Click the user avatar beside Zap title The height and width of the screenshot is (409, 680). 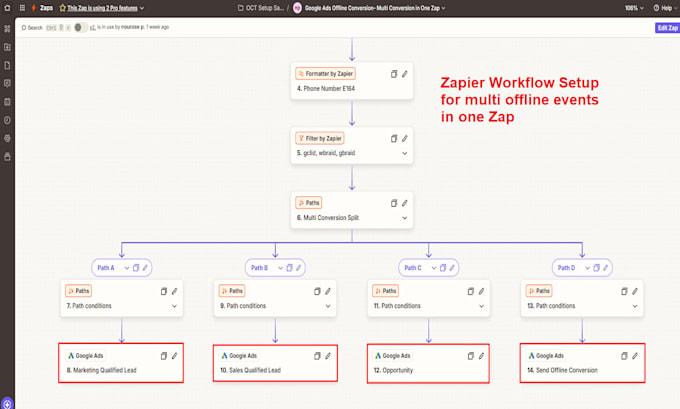(298, 8)
